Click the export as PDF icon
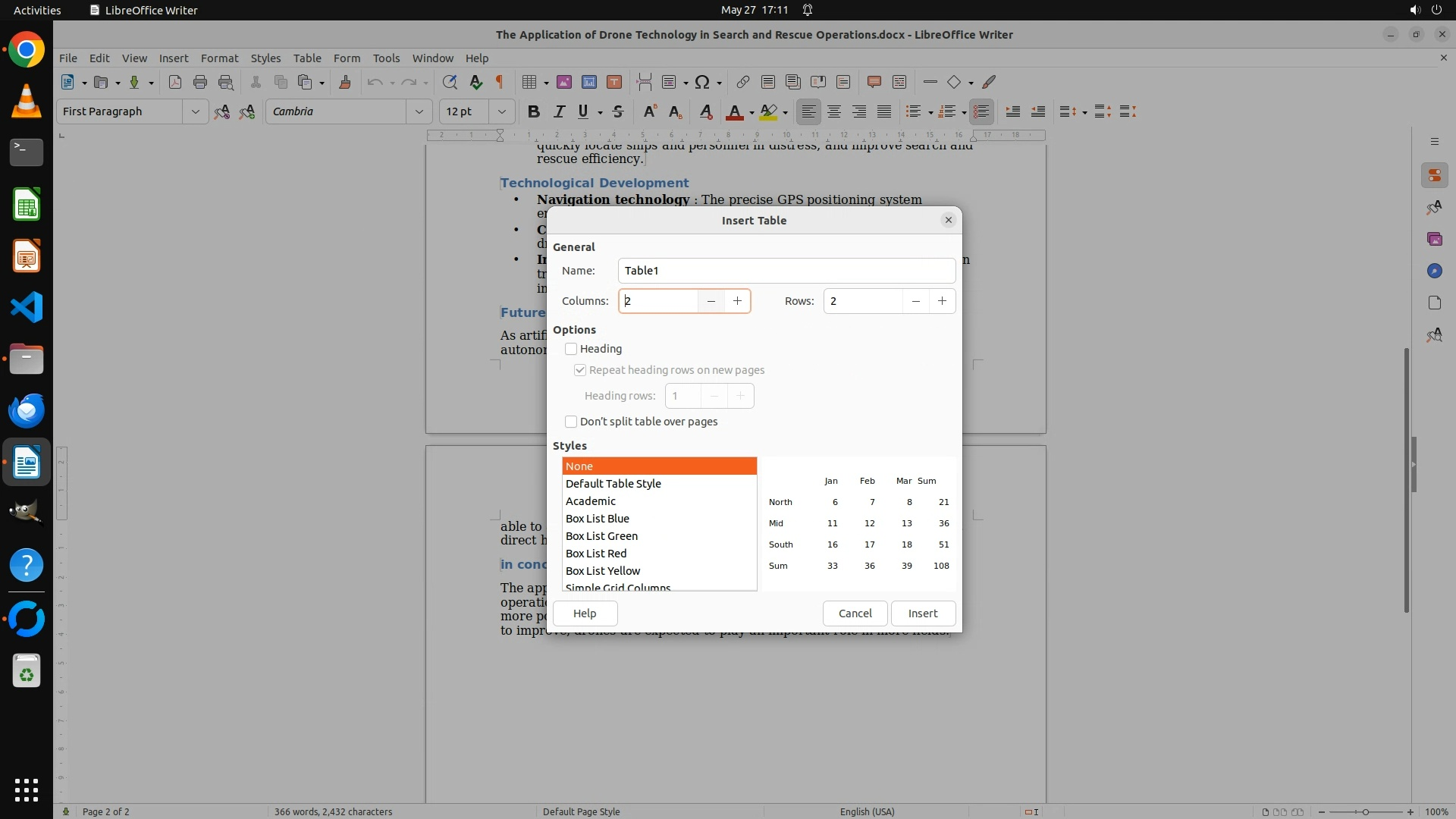Image resolution: width=1456 pixels, height=819 pixels. click(x=175, y=82)
